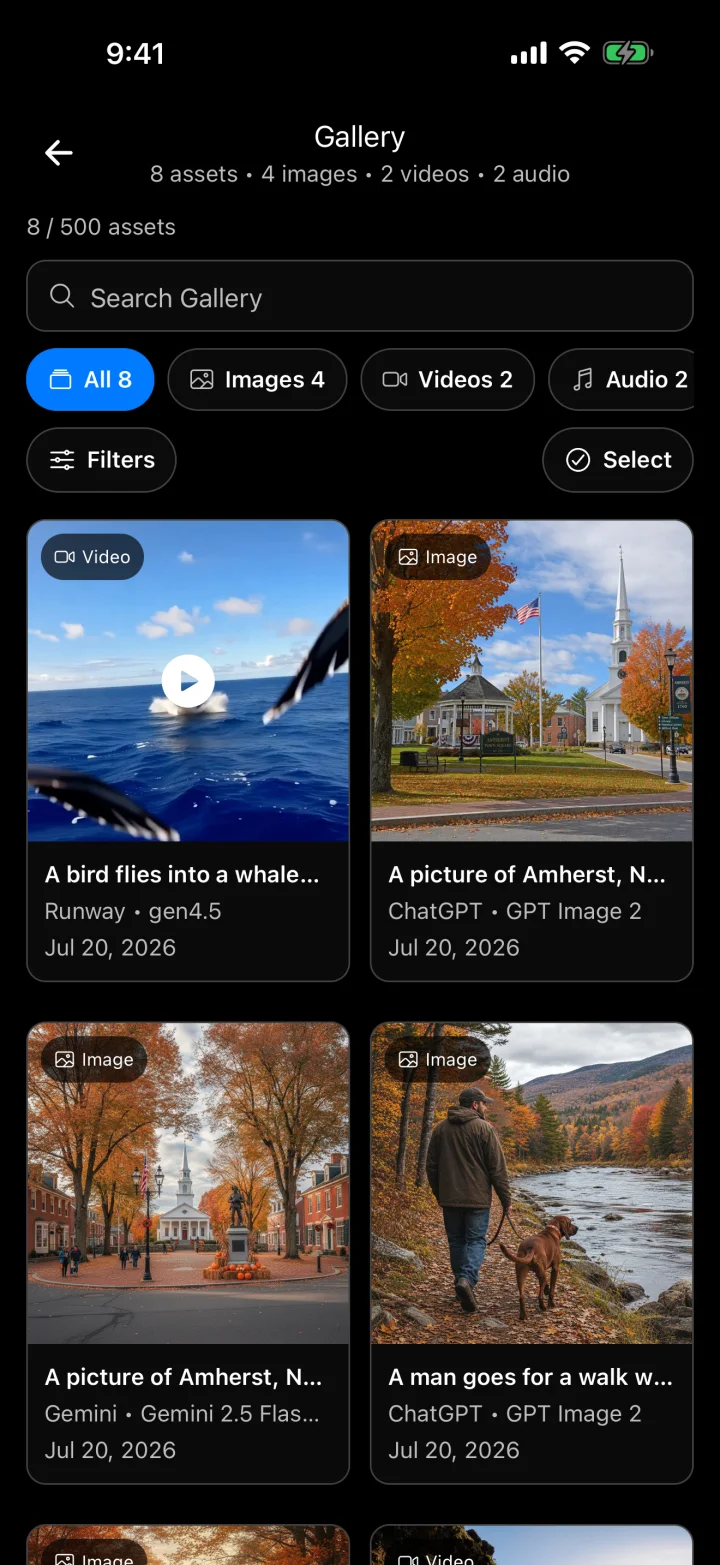Click Image badge on man walking dog card

click(x=437, y=1060)
